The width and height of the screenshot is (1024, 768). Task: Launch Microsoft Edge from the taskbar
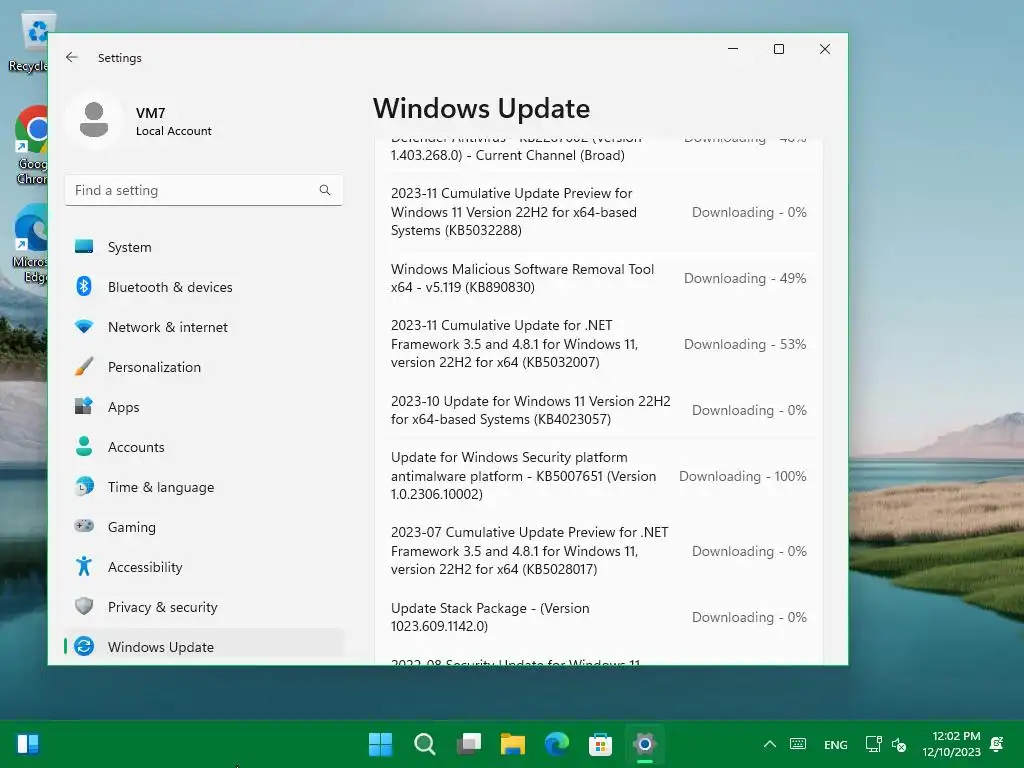(557, 744)
